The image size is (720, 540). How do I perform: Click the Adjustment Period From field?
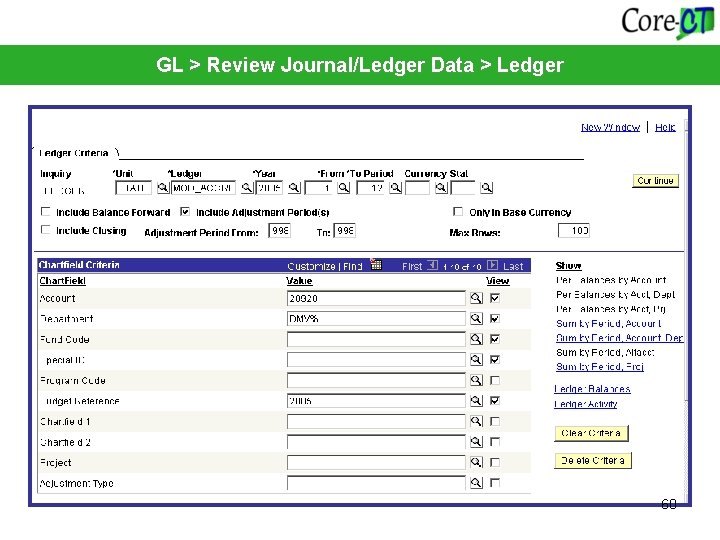coord(279,230)
